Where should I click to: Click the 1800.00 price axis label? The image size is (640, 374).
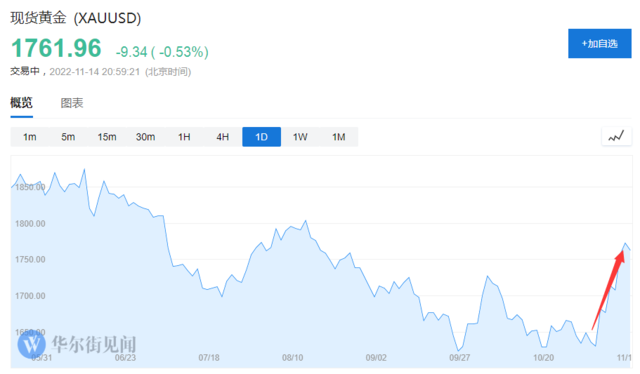coord(30,223)
